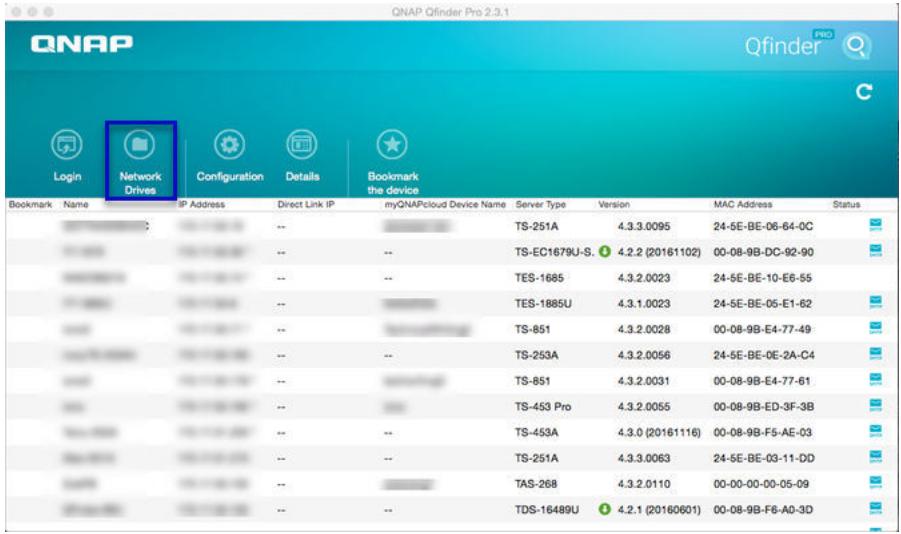Click version 4.3.2.0056

[x=644, y=355]
